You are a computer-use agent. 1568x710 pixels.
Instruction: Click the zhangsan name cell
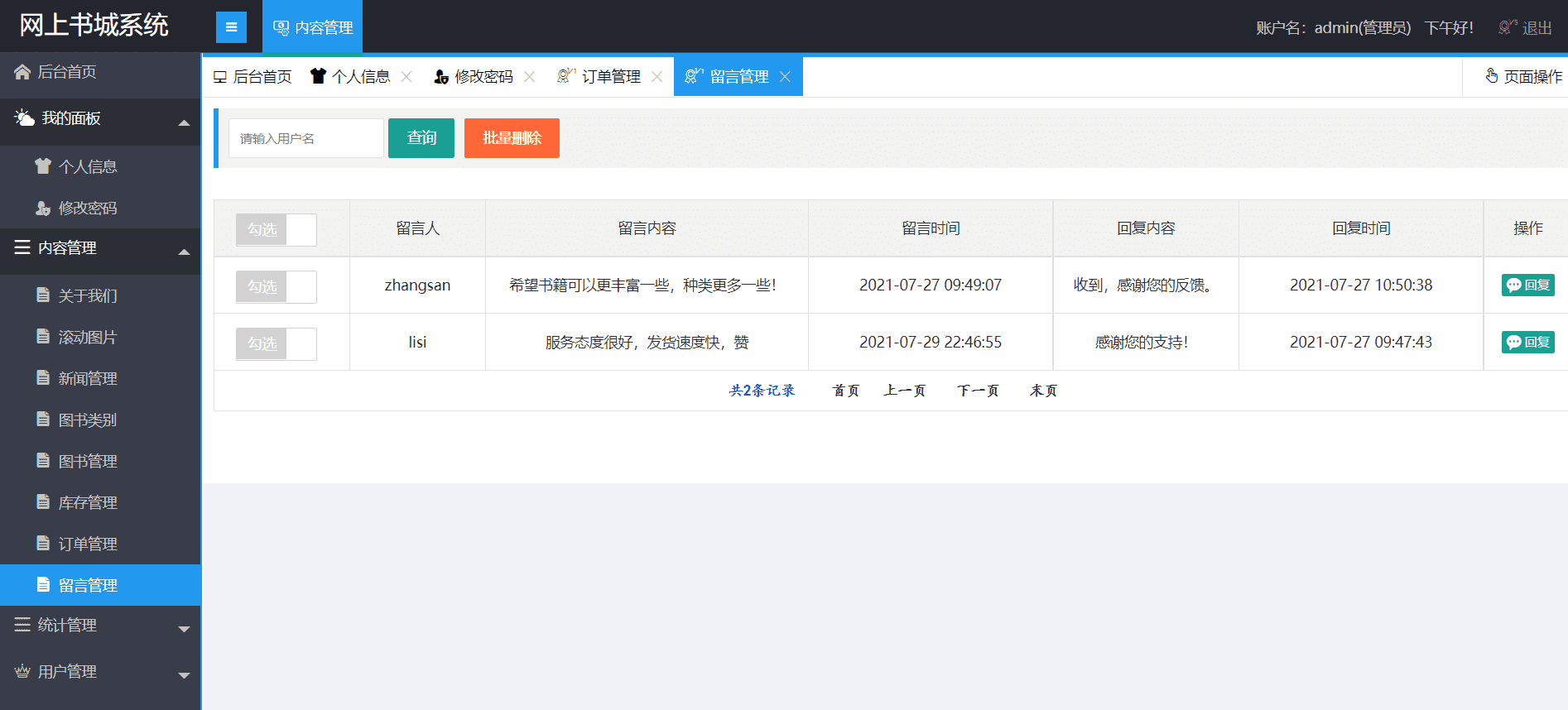417,285
